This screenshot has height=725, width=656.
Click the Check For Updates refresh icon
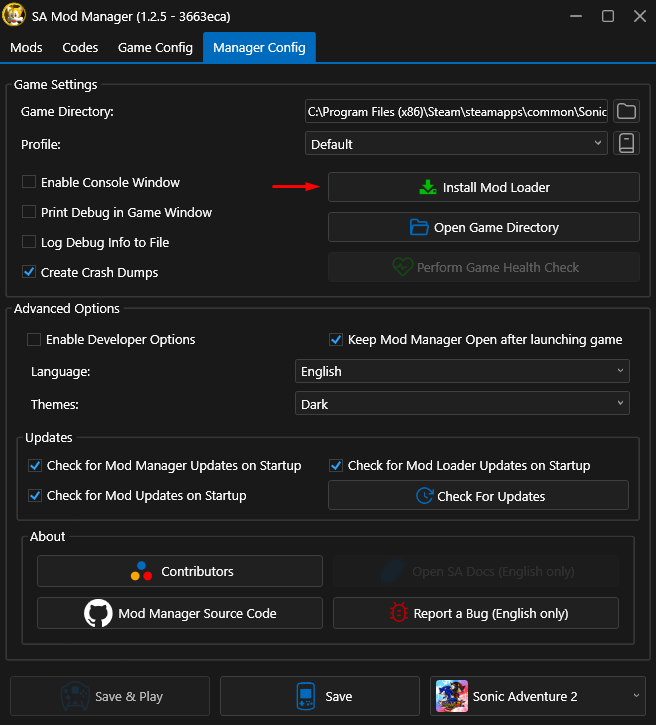click(423, 496)
